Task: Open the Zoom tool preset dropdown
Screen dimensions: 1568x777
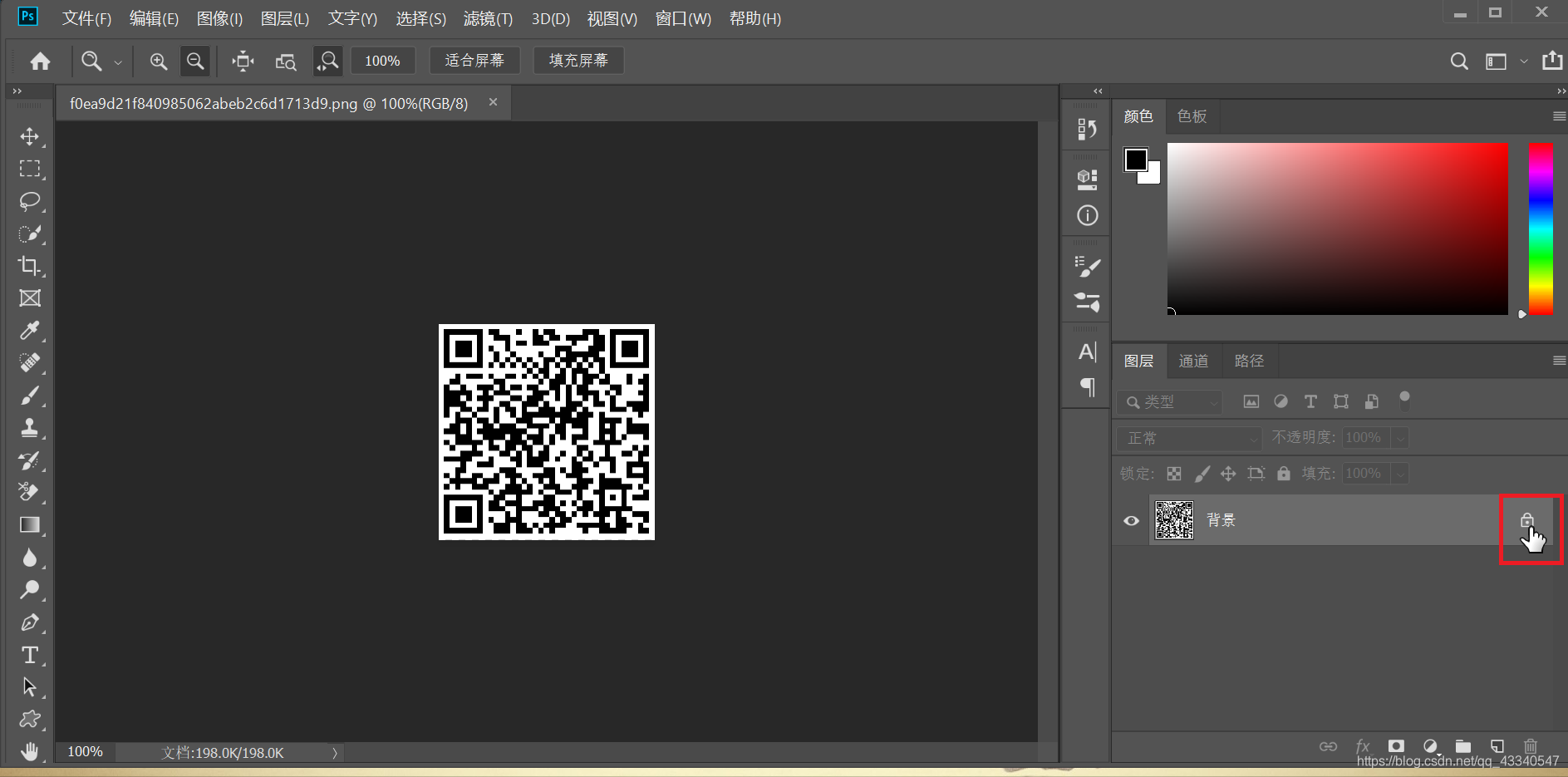Action: click(x=118, y=61)
